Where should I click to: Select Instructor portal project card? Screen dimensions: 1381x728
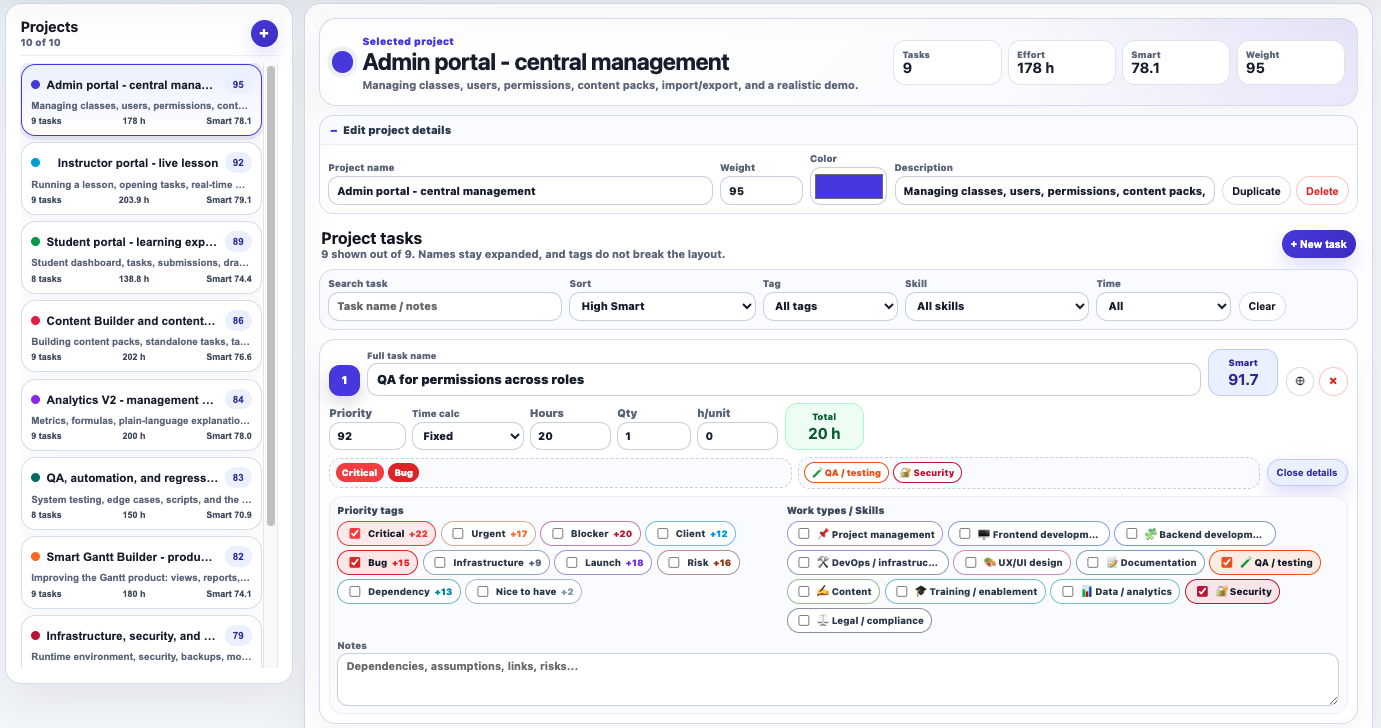coord(141,178)
